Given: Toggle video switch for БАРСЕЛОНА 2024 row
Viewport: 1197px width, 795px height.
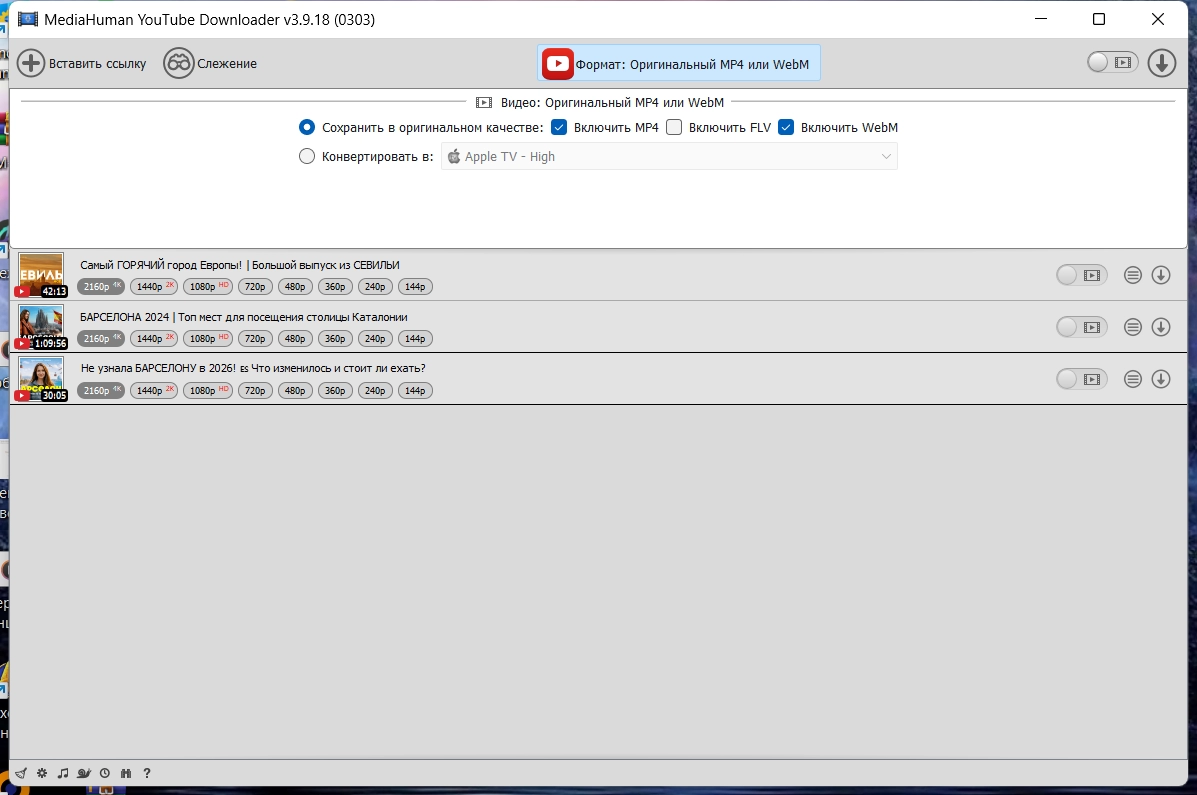Looking at the screenshot, I should click(1082, 327).
